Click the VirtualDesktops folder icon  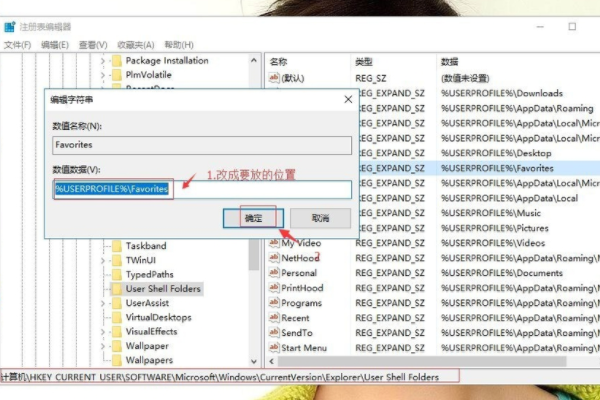pos(117,317)
